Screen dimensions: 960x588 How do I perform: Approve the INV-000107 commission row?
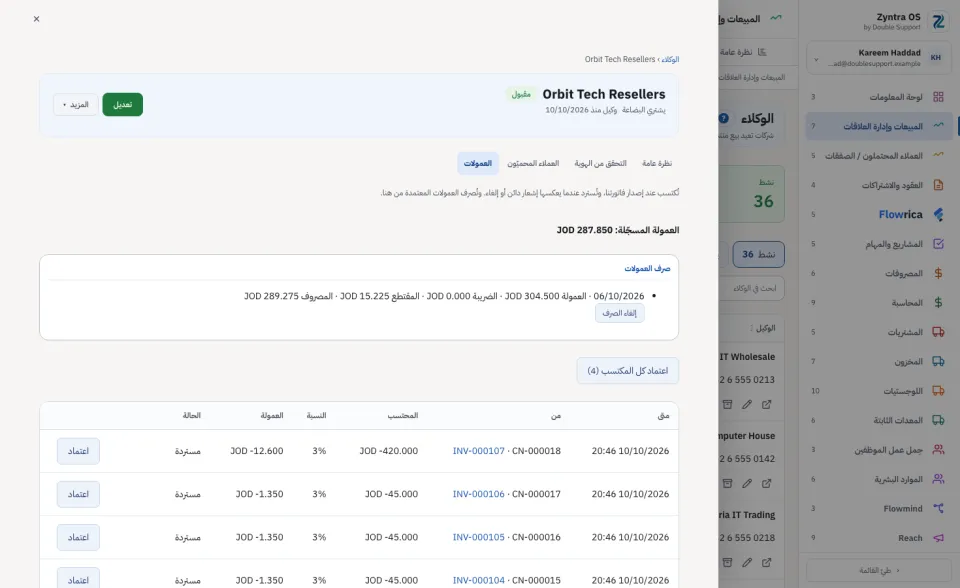[x=78, y=451]
